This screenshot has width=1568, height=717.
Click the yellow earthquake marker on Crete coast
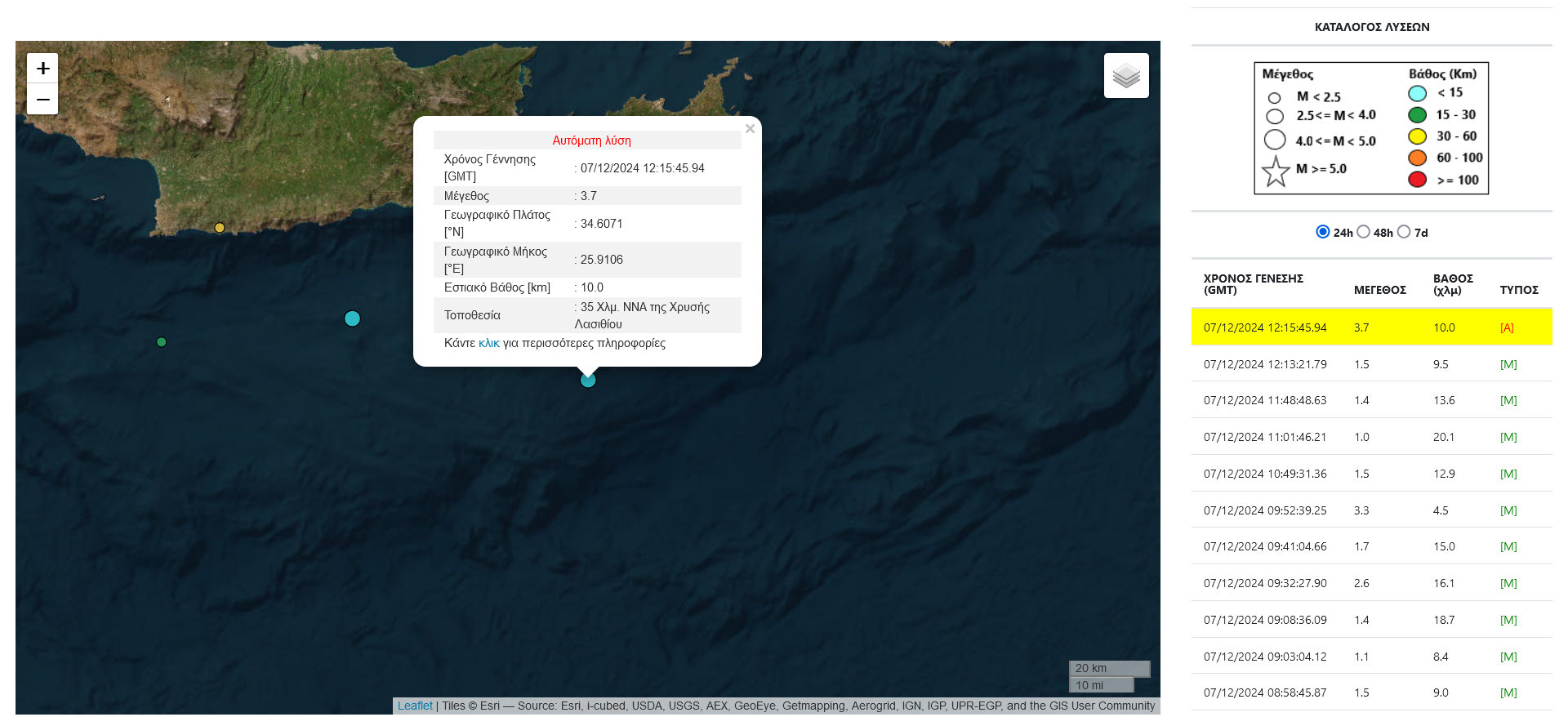pyautogui.click(x=219, y=228)
